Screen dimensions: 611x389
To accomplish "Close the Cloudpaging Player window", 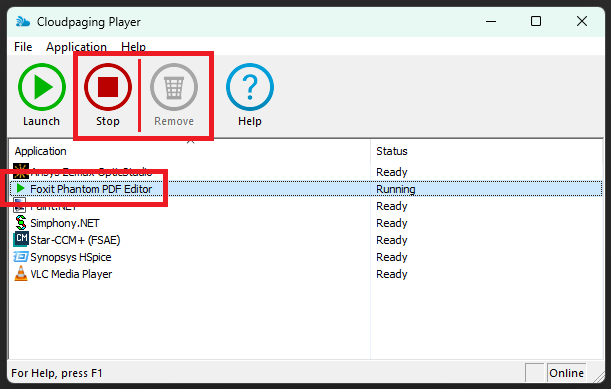I will 582,21.
